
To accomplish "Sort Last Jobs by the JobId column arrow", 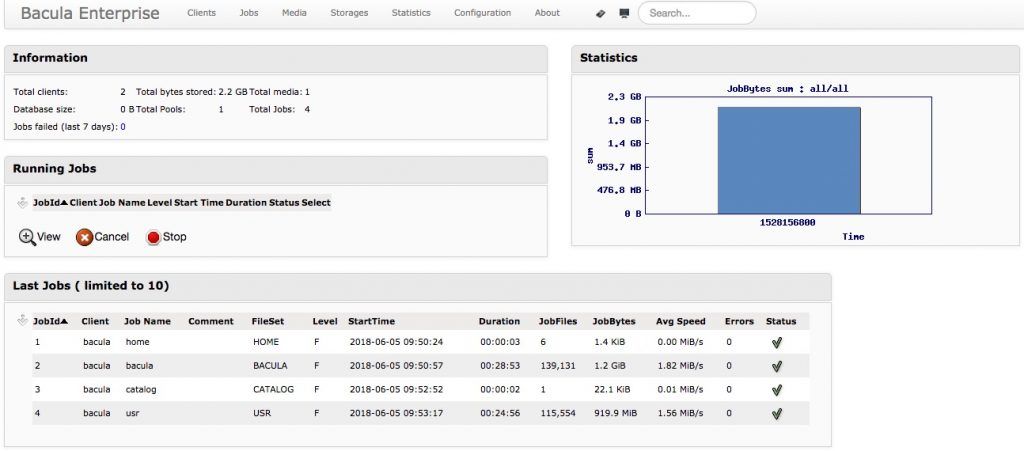I will (x=64, y=321).
